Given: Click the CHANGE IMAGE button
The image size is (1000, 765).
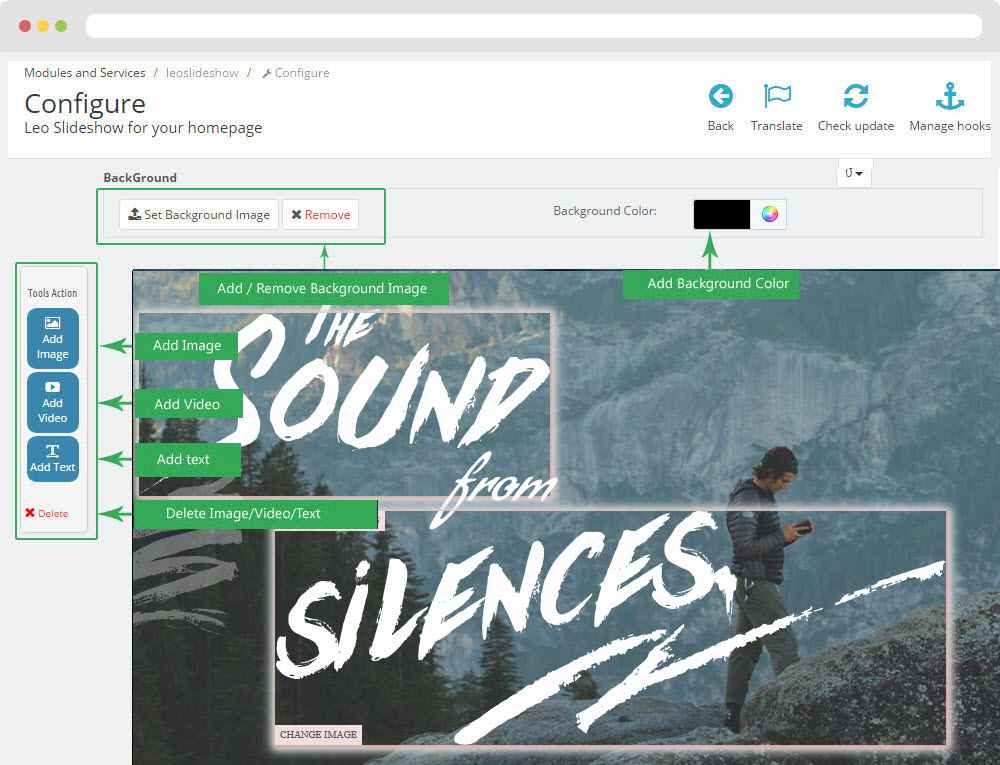Looking at the screenshot, I should point(318,734).
